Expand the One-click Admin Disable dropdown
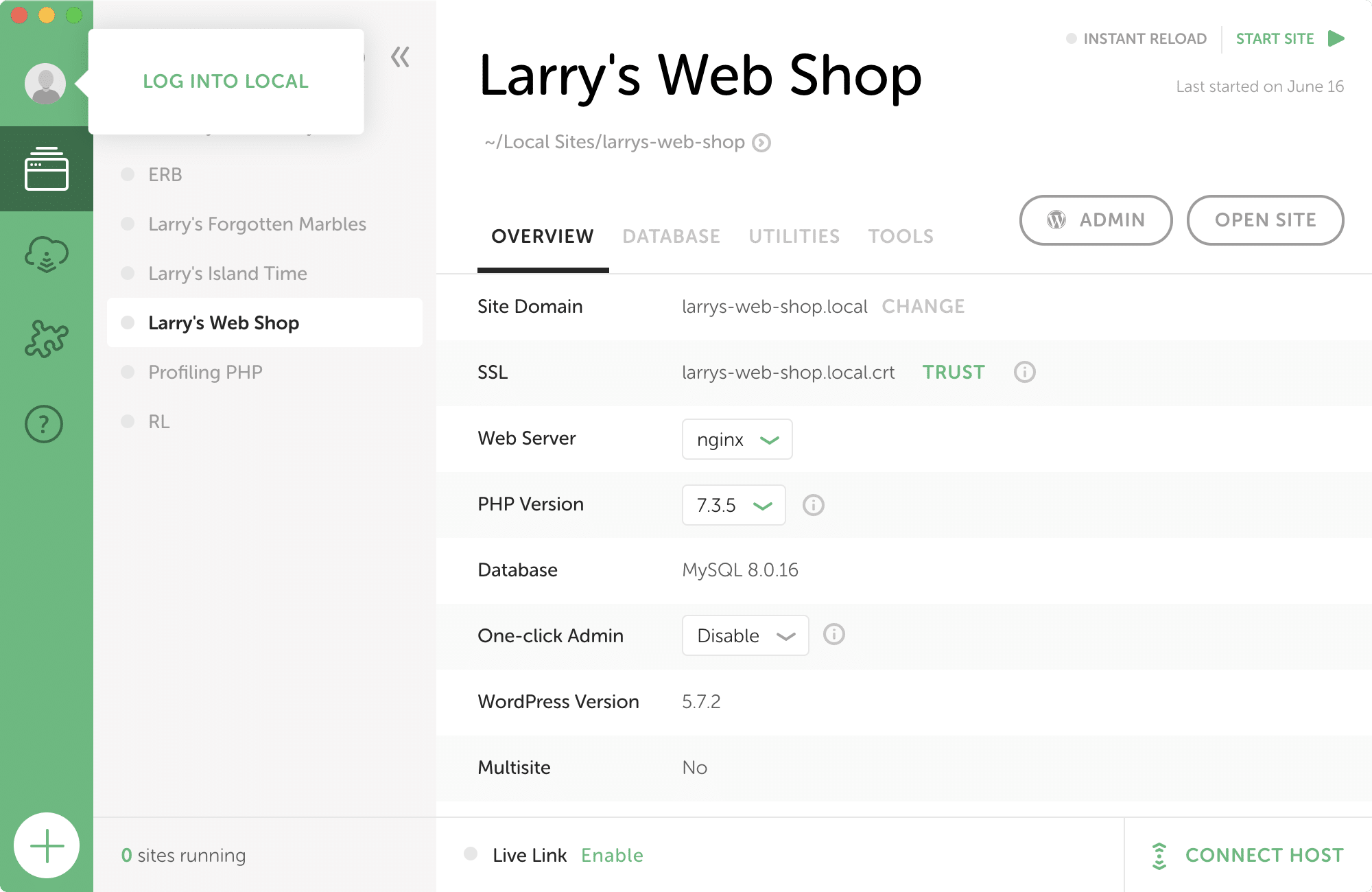The height and width of the screenshot is (892, 1372). tap(745, 635)
